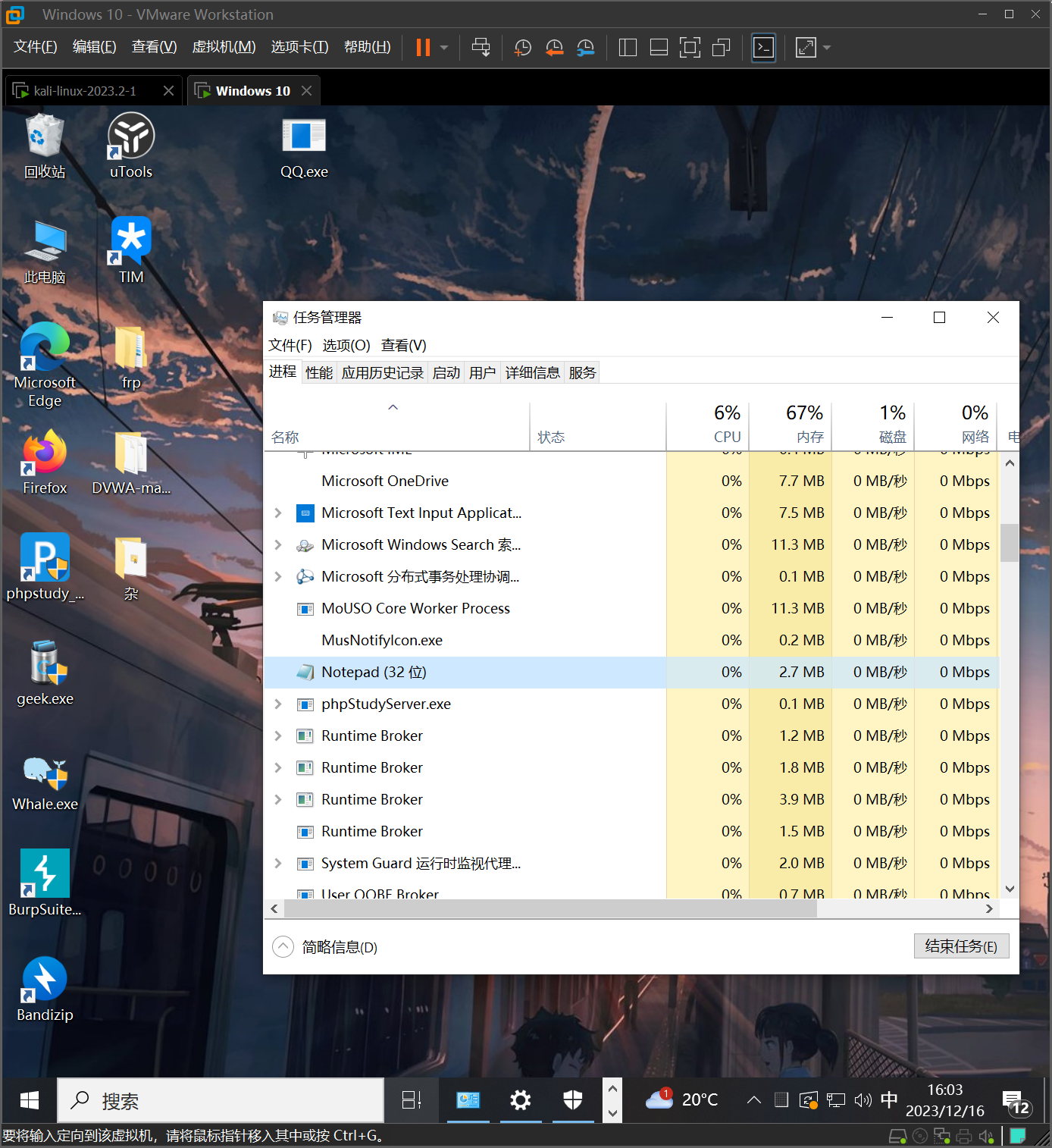Sort processes by the 内存 column header
Image resolution: width=1052 pixels, height=1148 pixels.
click(x=791, y=425)
